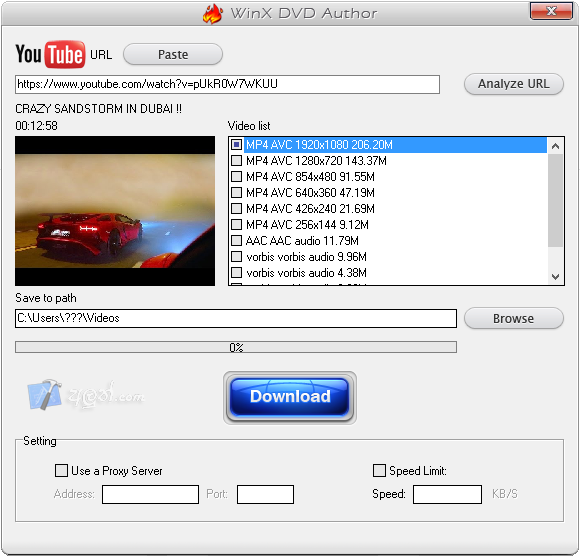Check MP4 AVC 1280x720 143.37M checkbox
The width and height of the screenshot is (580, 557).
[237, 161]
